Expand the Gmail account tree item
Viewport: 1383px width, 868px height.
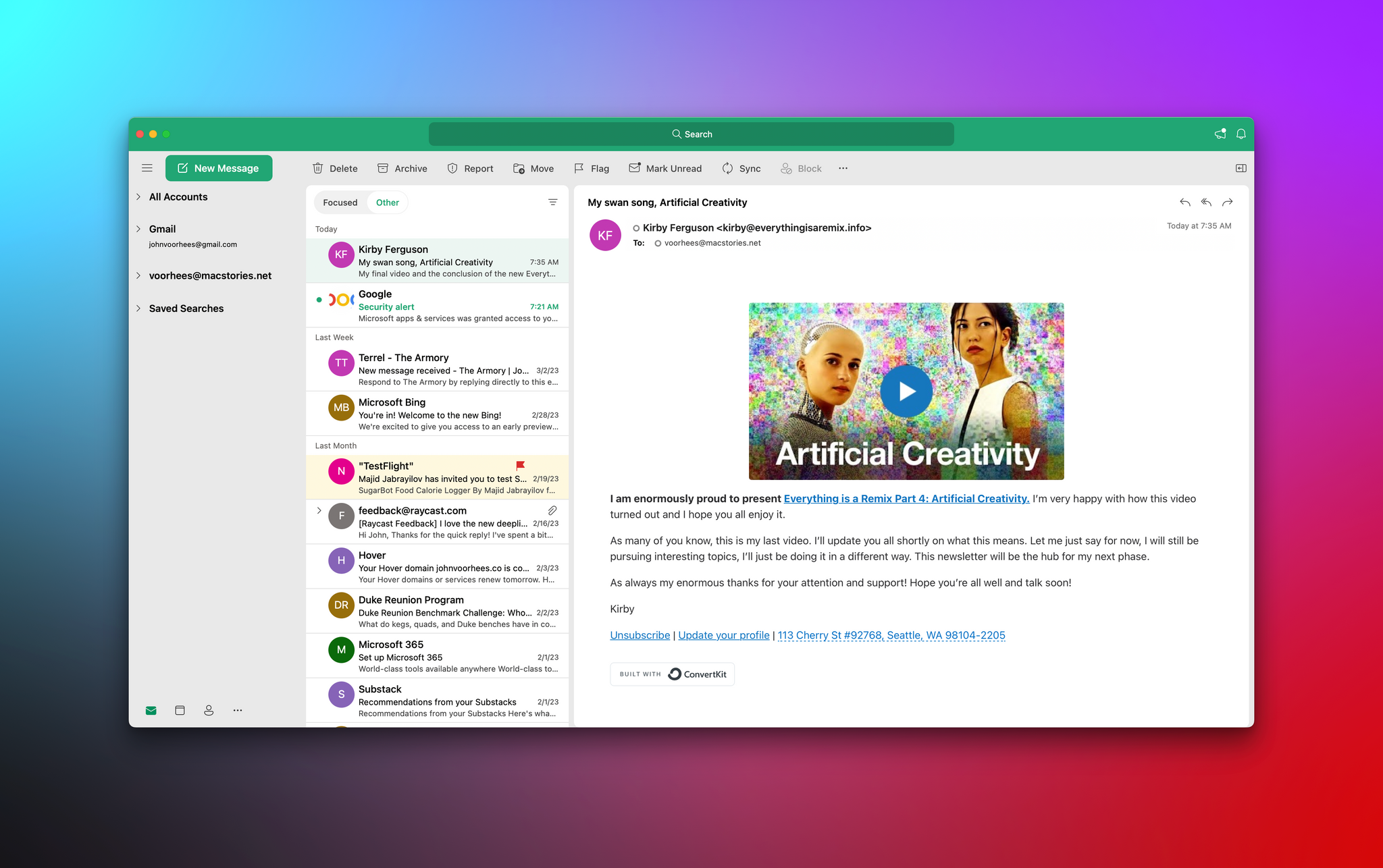tap(138, 229)
